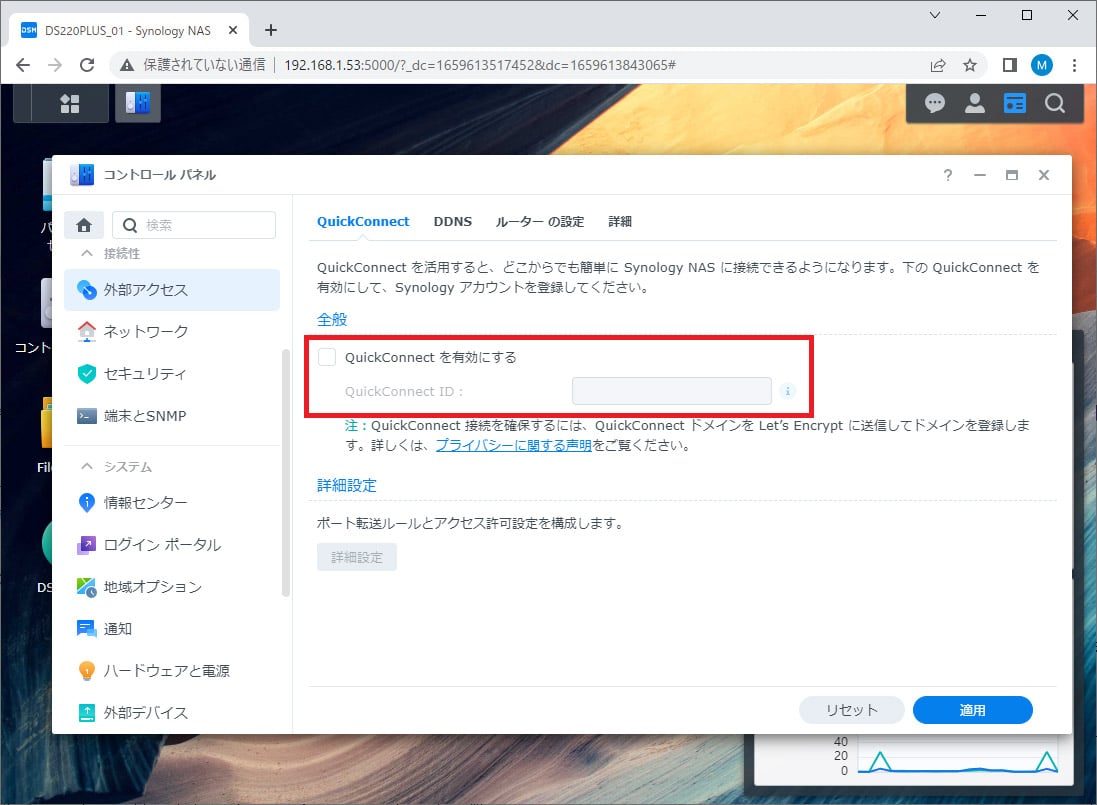Viewport: 1097px width, 805px height.
Task: Go to Control Panel home icon
Action: 84,225
